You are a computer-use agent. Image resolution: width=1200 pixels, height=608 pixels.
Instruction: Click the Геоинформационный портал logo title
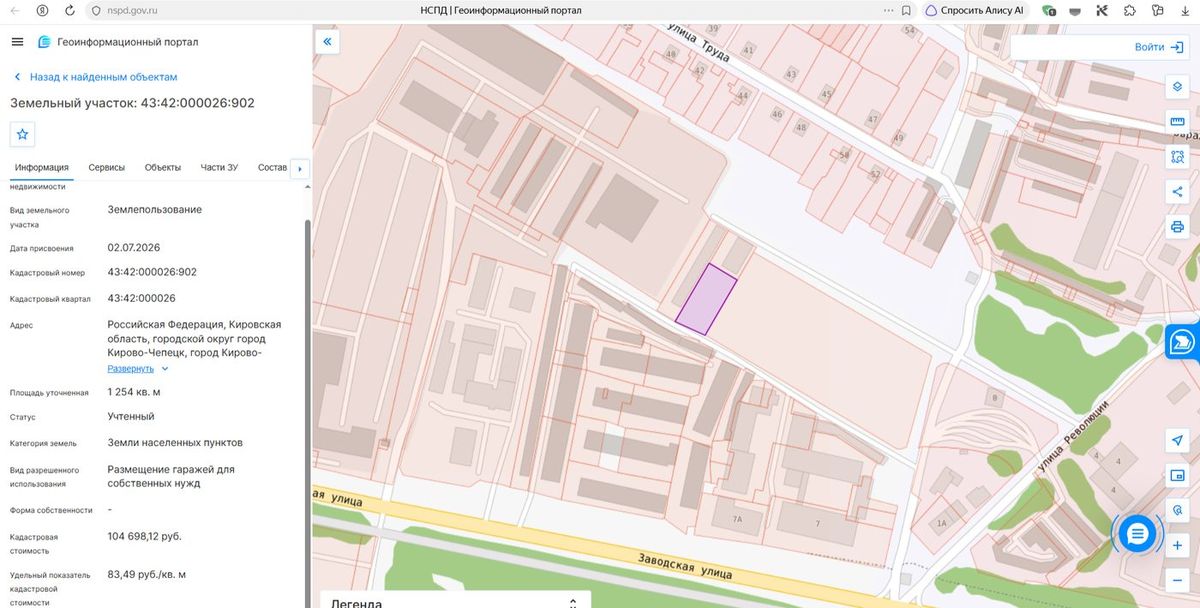pos(118,42)
